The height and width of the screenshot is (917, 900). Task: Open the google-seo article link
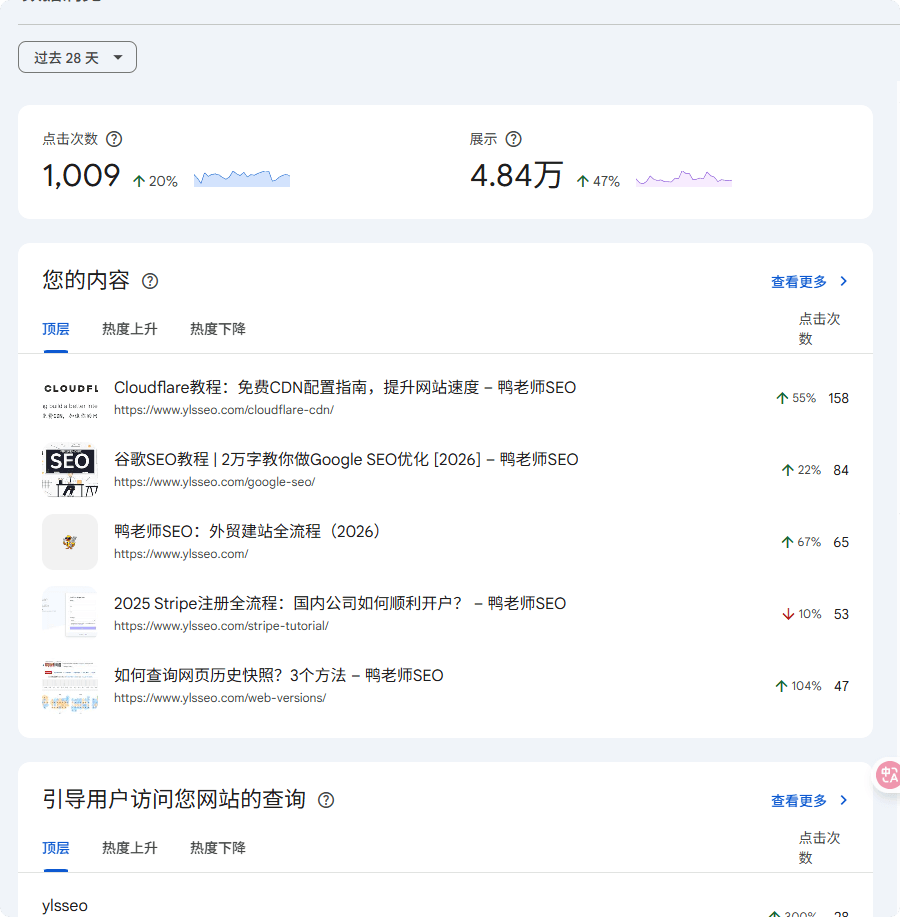point(345,460)
